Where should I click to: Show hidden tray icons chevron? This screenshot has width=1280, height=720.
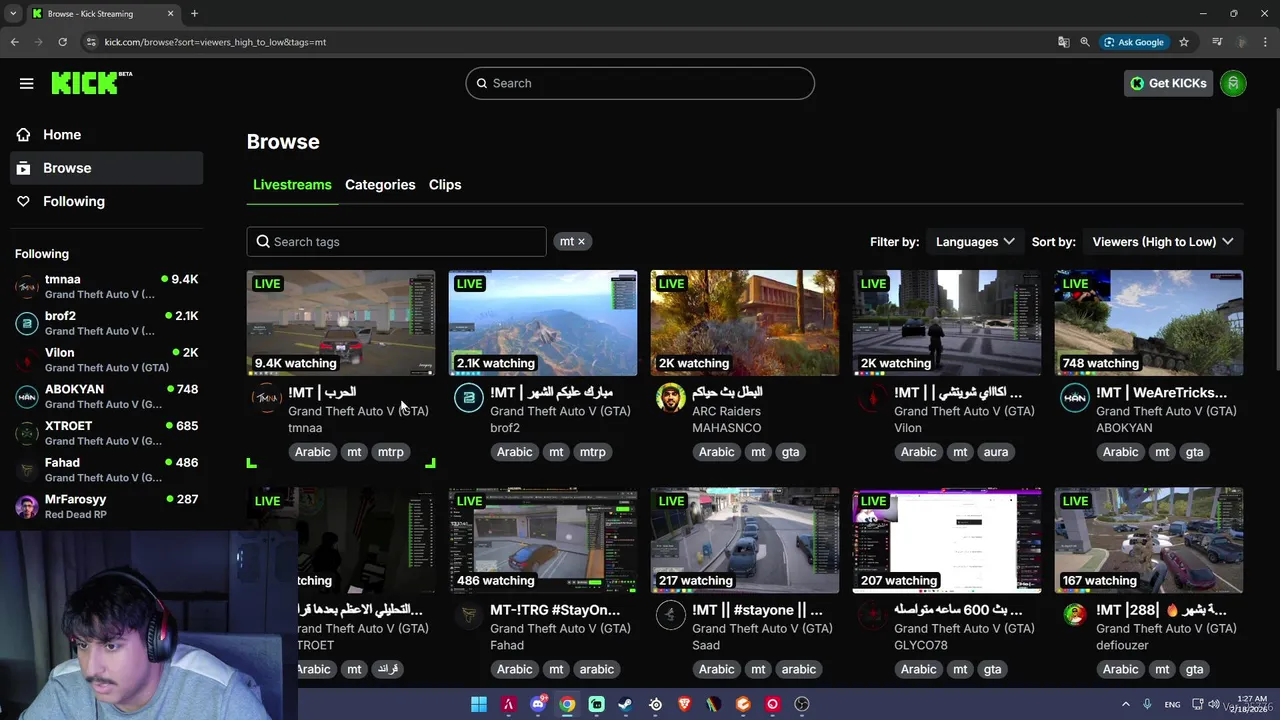coord(1125,704)
